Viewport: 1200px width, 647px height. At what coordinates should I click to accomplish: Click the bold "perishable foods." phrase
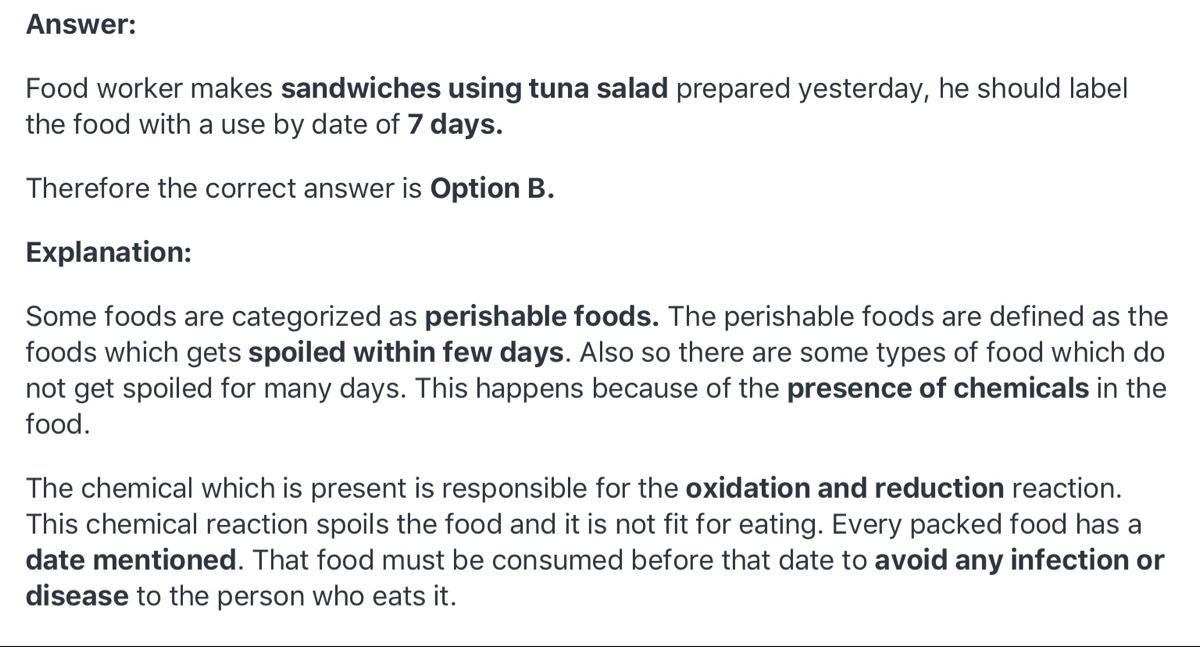tap(541, 317)
